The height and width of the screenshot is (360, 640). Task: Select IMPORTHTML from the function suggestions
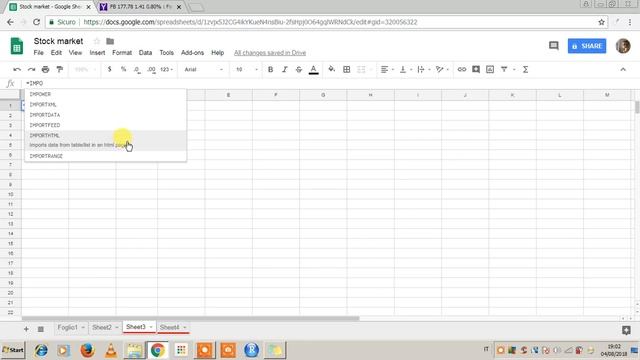pyautogui.click(x=106, y=140)
